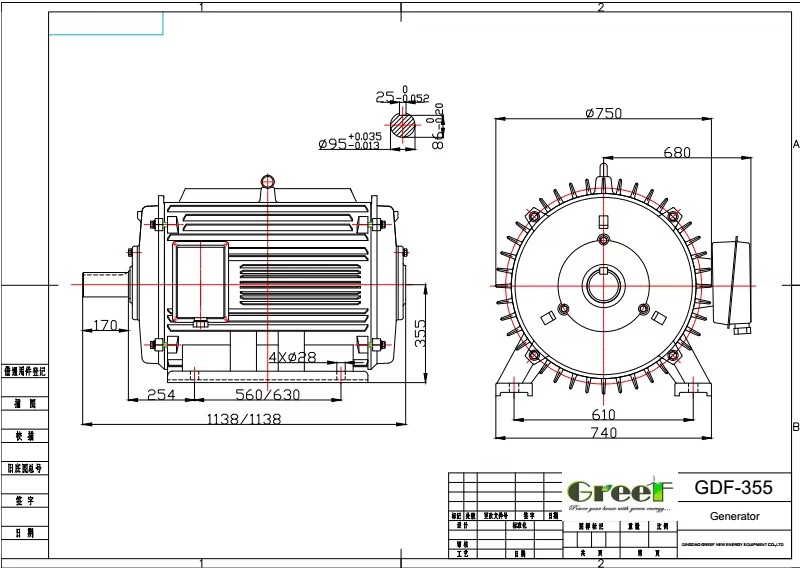The height and width of the screenshot is (568, 800).
Task: Click the 355 shaft height dimension
Action: click(x=420, y=333)
